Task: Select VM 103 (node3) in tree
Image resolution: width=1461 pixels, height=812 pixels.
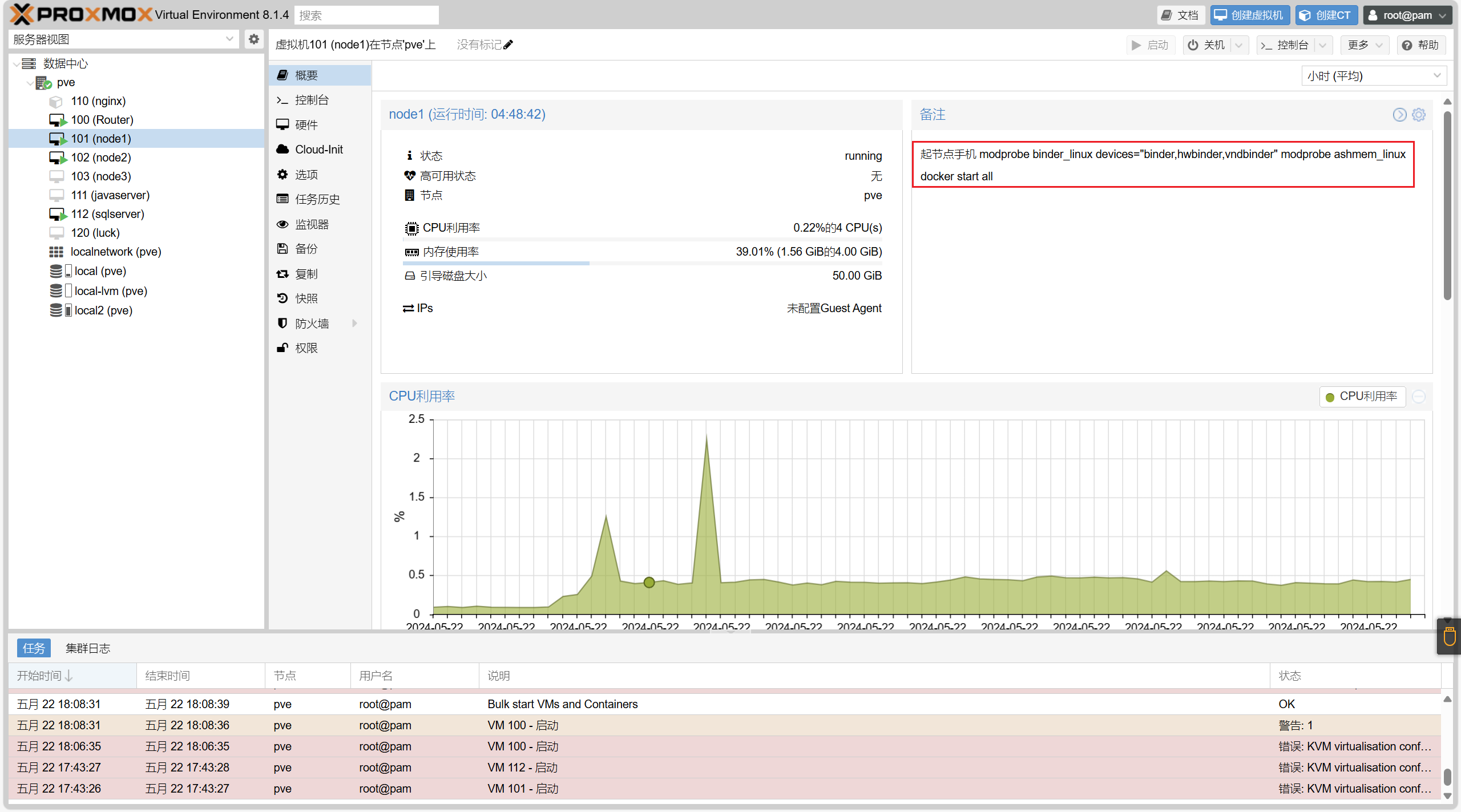Action: coord(101,176)
